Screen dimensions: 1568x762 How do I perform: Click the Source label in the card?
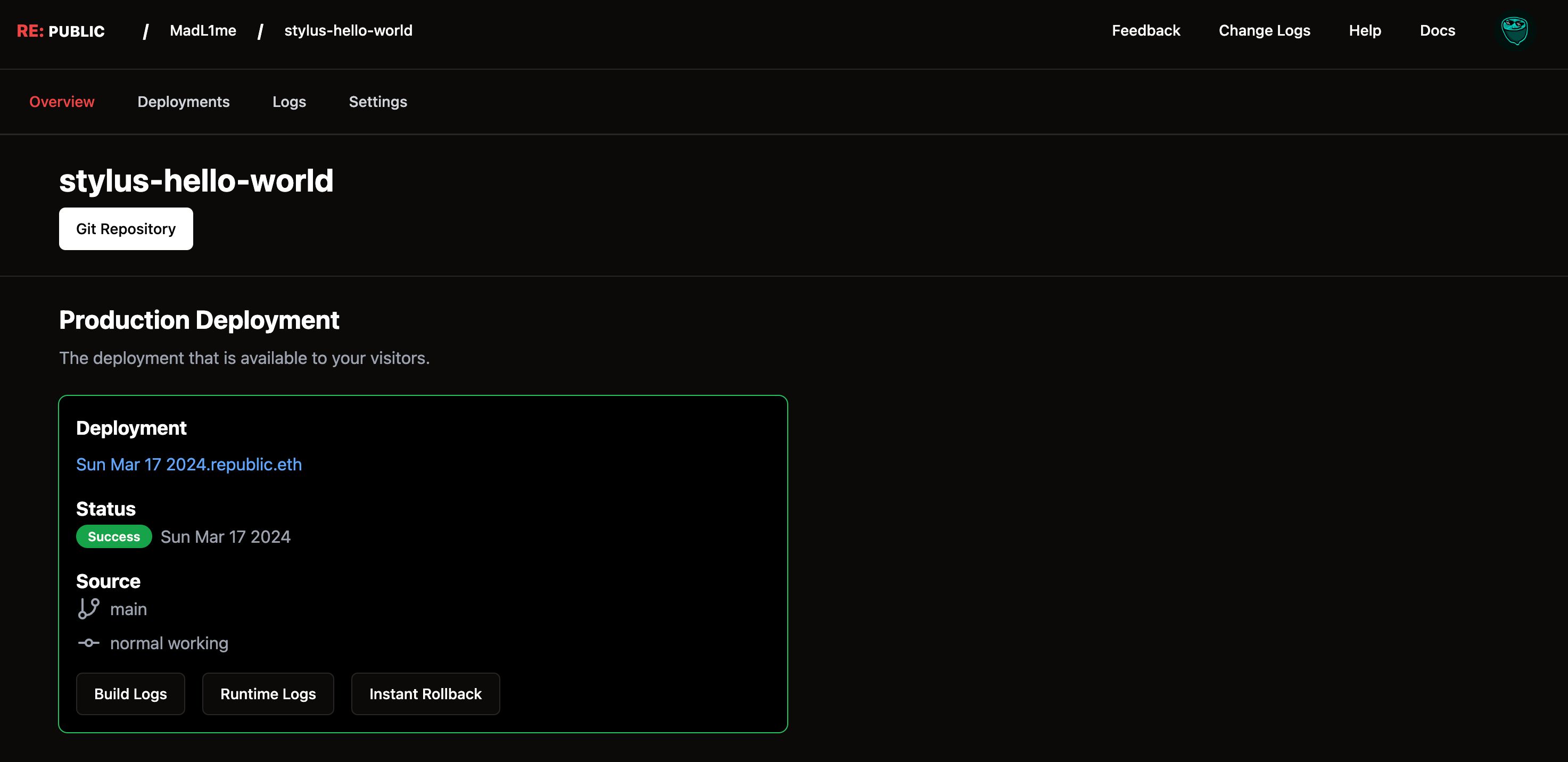(x=109, y=581)
